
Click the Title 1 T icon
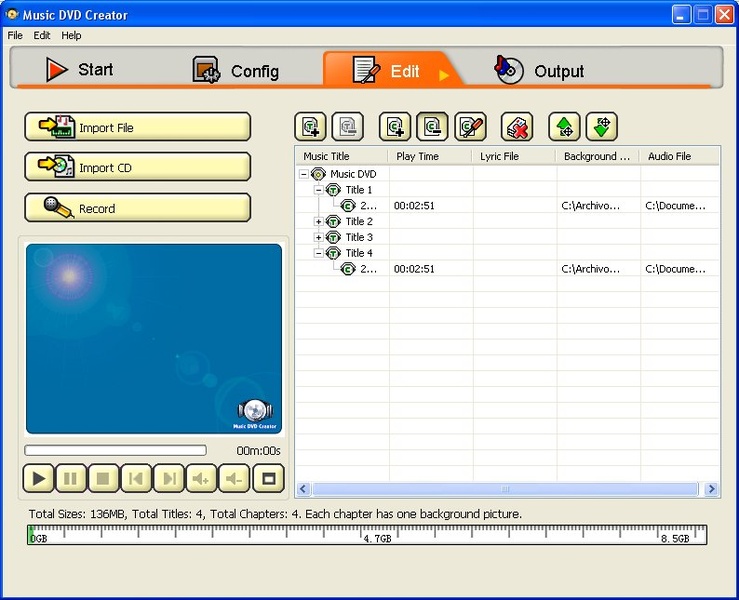[333, 190]
